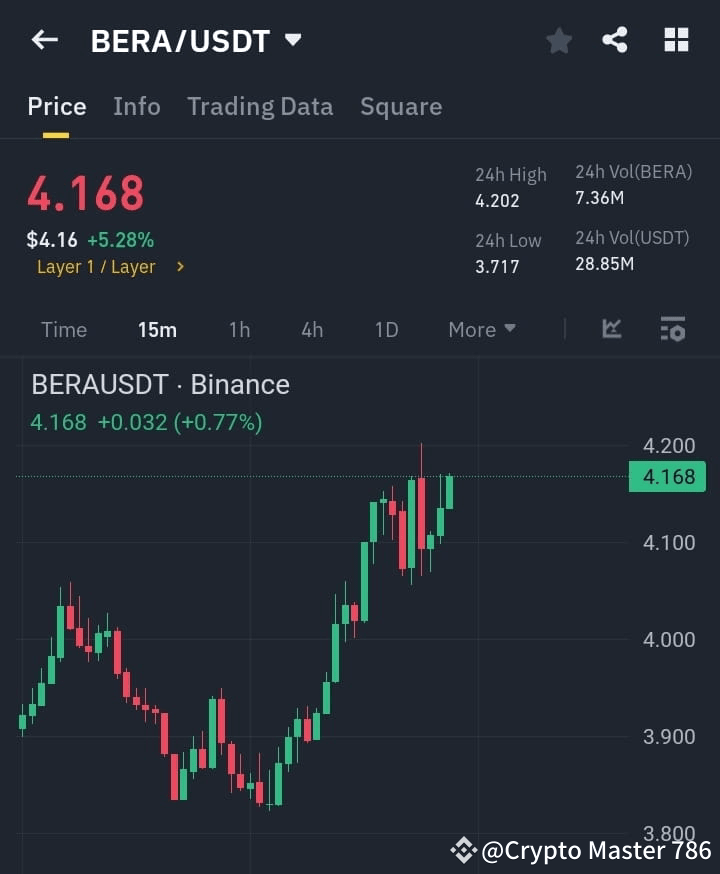Click the green 4.168 price label on axis
The height and width of the screenshot is (874, 720).
[x=667, y=477]
